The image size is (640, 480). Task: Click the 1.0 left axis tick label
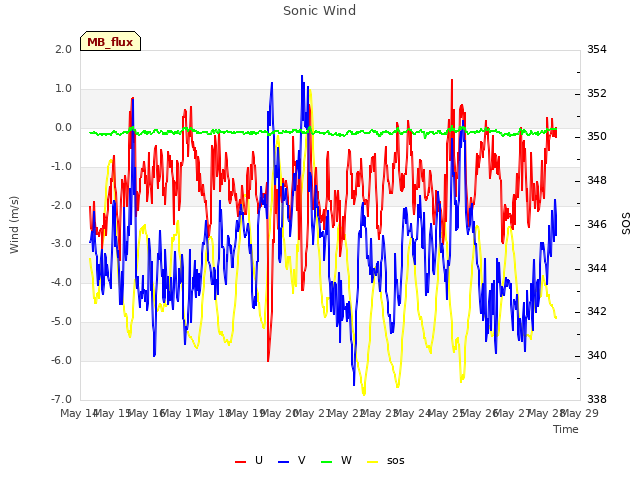click(63, 89)
